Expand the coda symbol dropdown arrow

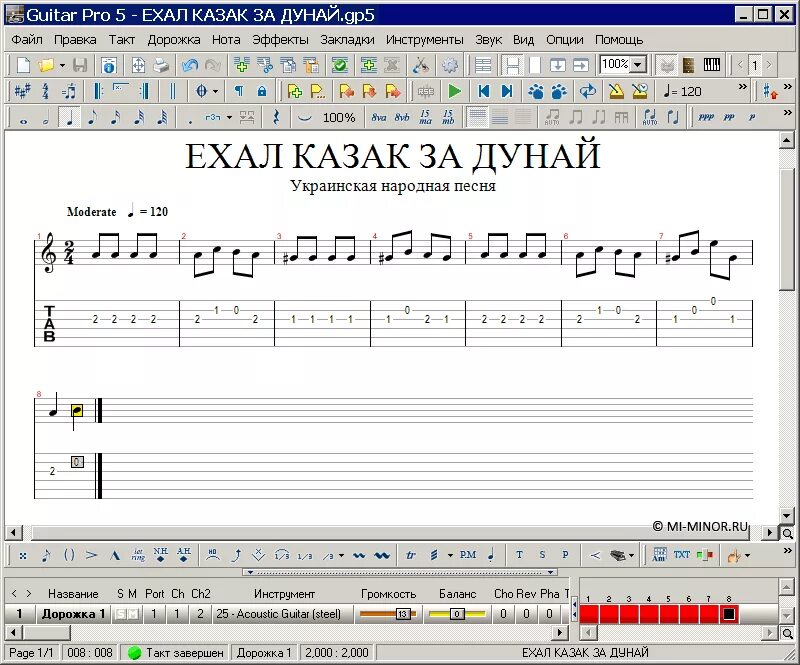tap(215, 92)
